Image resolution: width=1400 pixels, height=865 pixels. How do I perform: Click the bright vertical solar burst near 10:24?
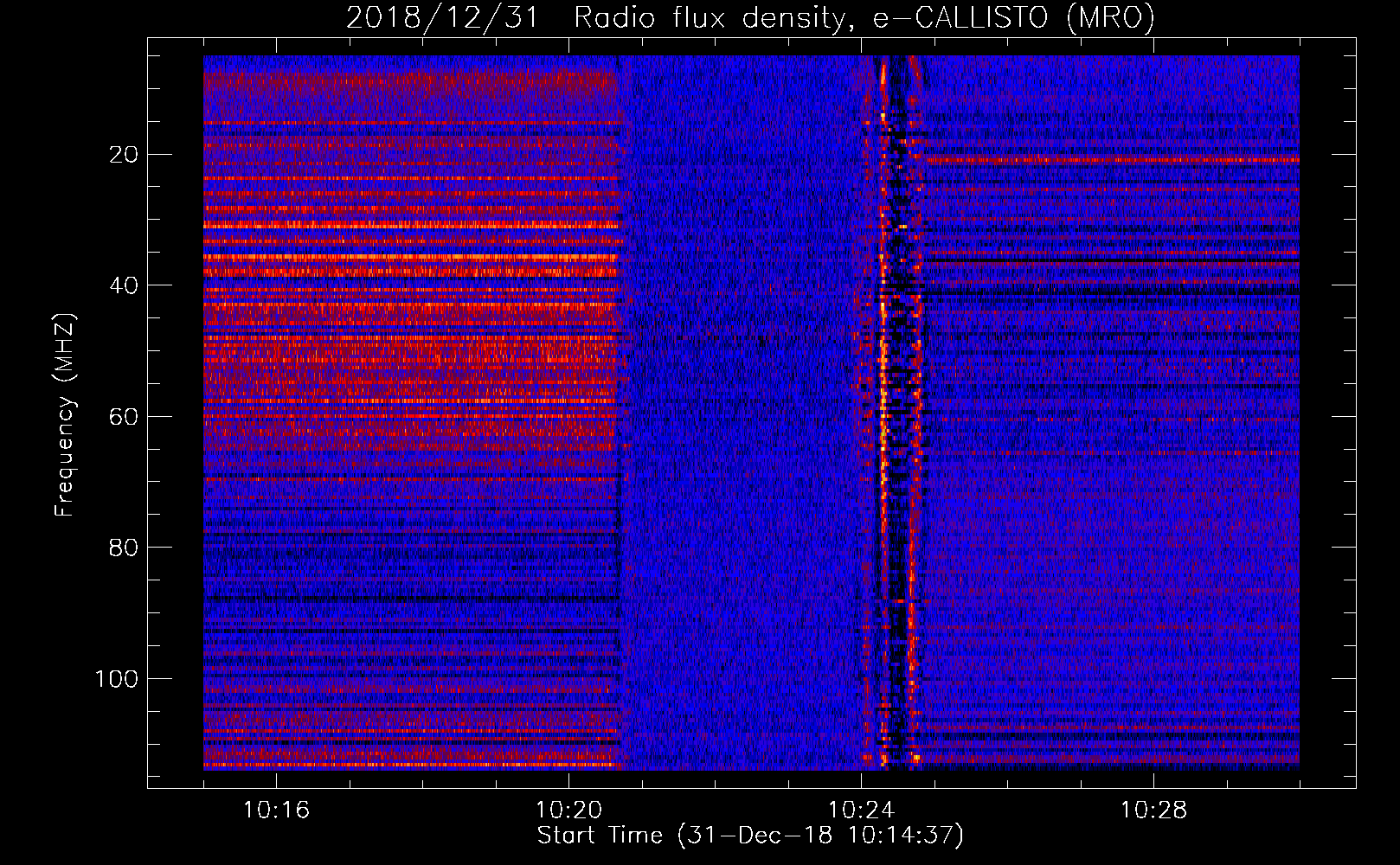[x=884, y=413]
